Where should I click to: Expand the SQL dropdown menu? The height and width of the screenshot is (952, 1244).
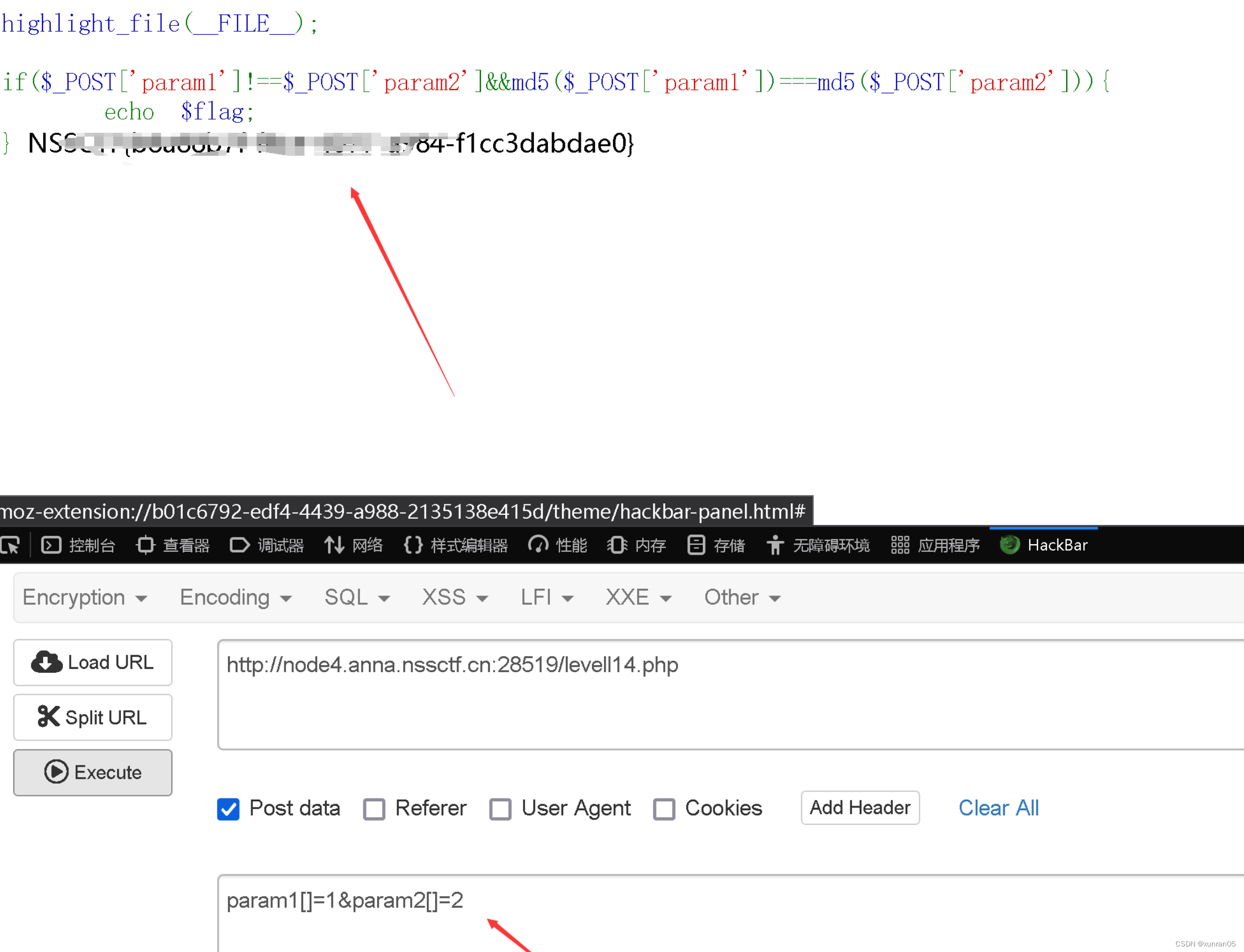tap(356, 597)
